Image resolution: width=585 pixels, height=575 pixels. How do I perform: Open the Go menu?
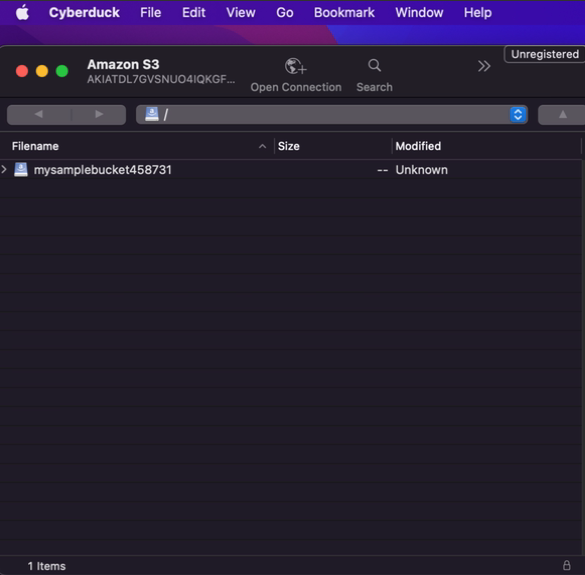(284, 13)
